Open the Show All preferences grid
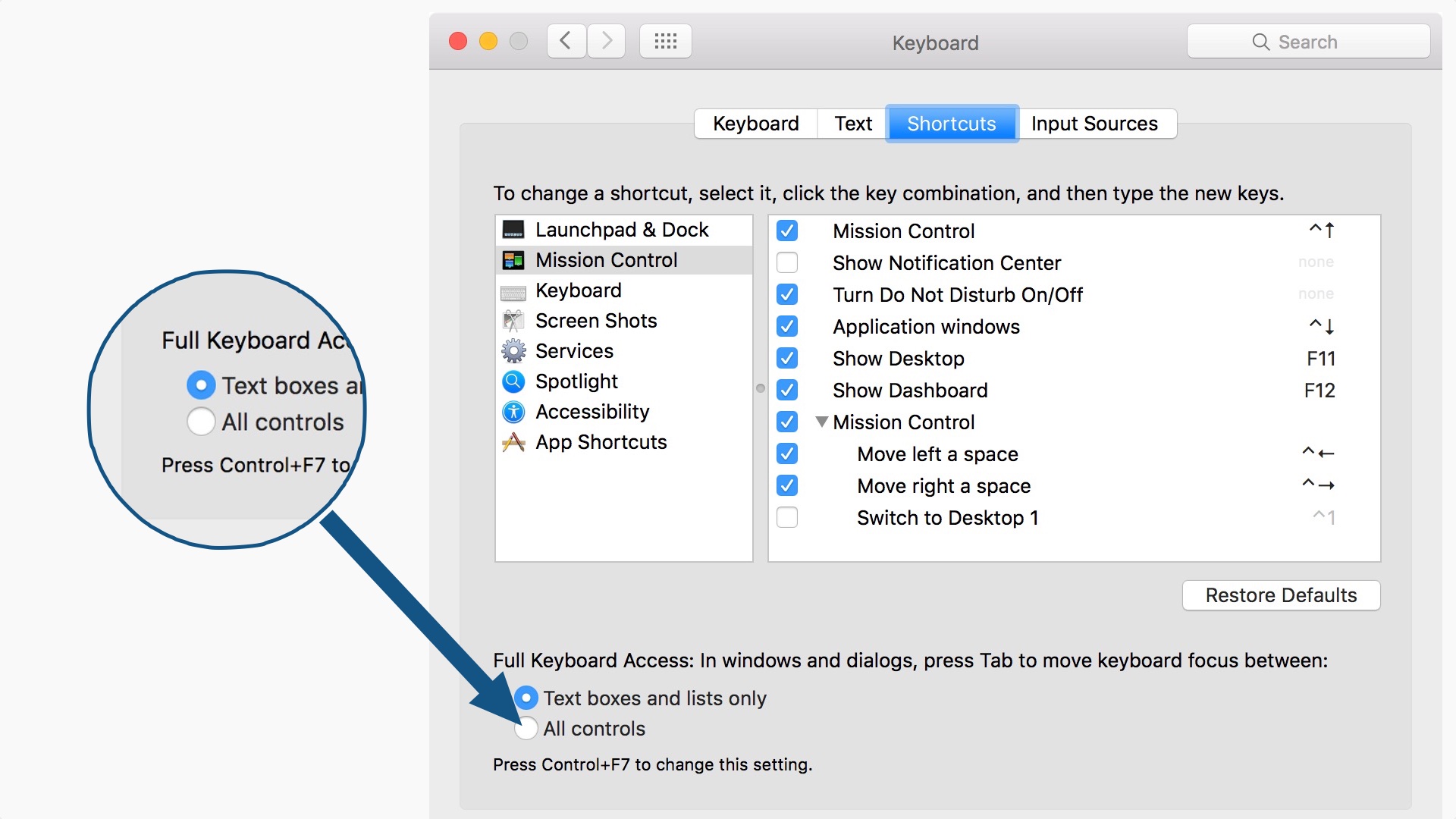Viewport: 1456px width, 819px height. point(665,41)
